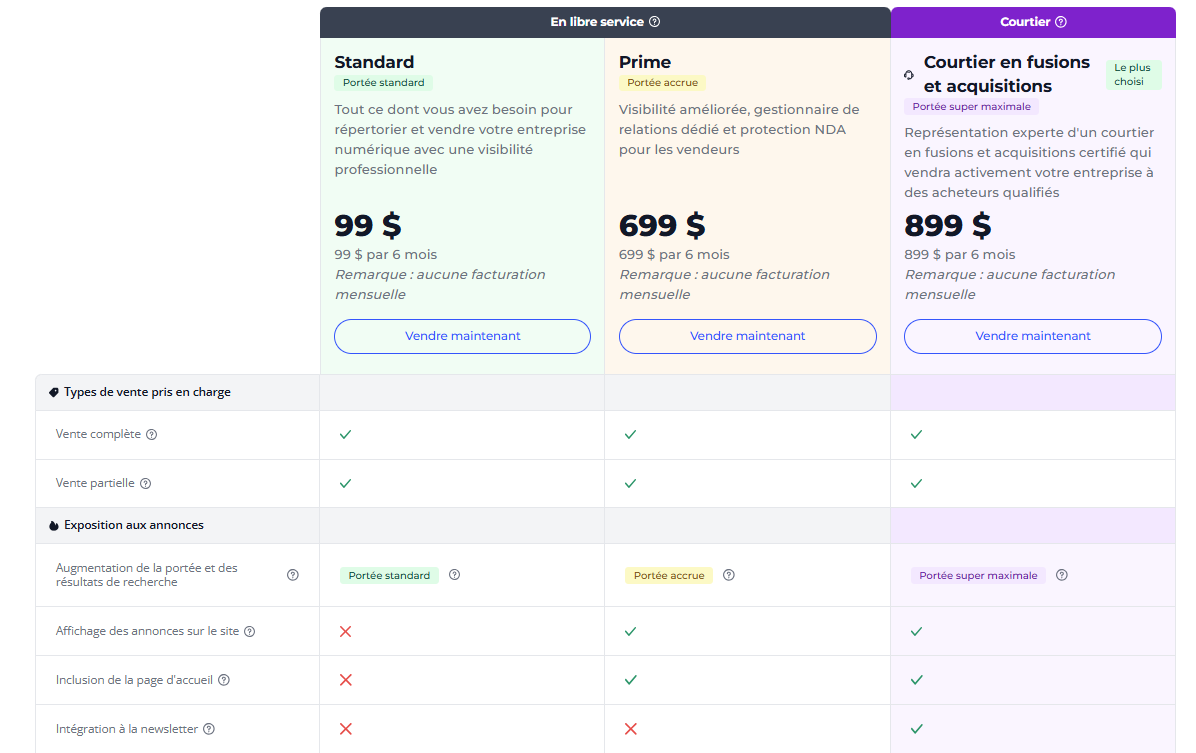
Task: Click the green check for Vente complète under Standard
Action: pyautogui.click(x=345, y=434)
